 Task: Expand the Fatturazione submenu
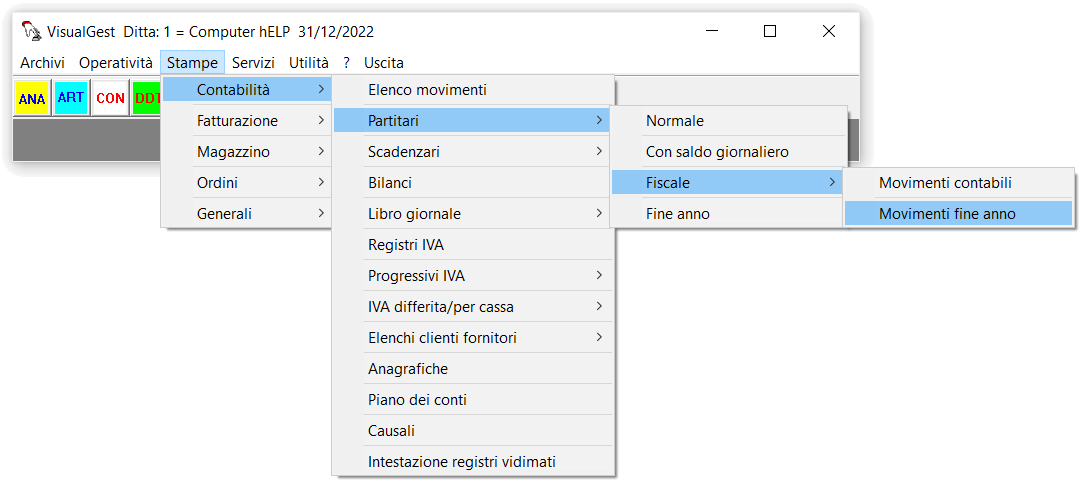246,121
